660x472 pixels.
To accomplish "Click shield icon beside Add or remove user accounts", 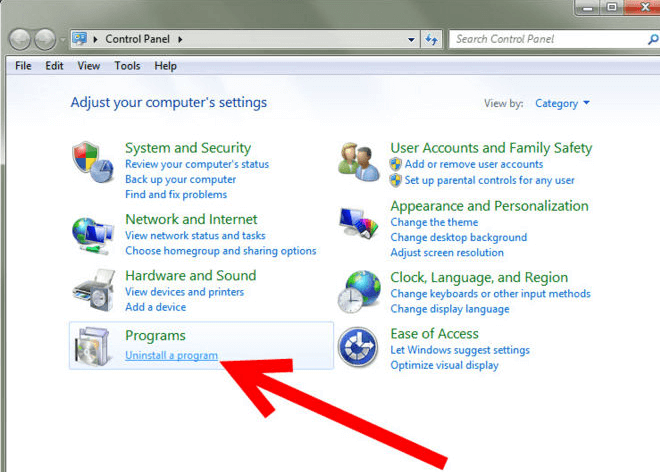I will pyautogui.click(x=395, y=164).
